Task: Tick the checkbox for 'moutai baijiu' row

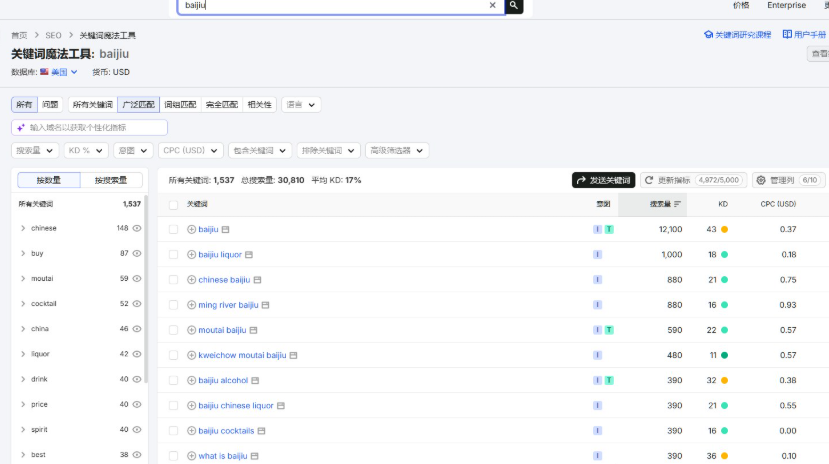Action: point(173,330)
